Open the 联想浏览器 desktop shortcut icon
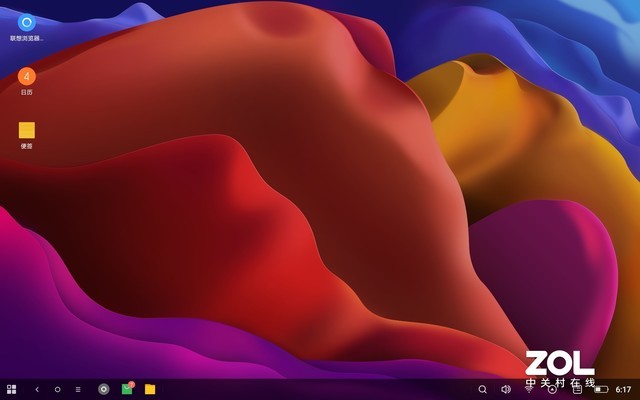640x400 pixels. coord(27,22)
